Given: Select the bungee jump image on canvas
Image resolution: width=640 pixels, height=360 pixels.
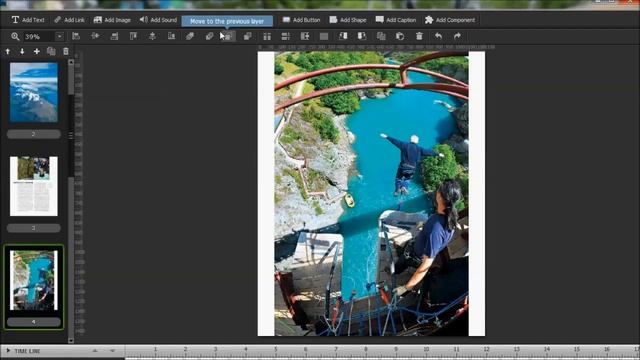Looking at the screenshot, I should point(371,194).
